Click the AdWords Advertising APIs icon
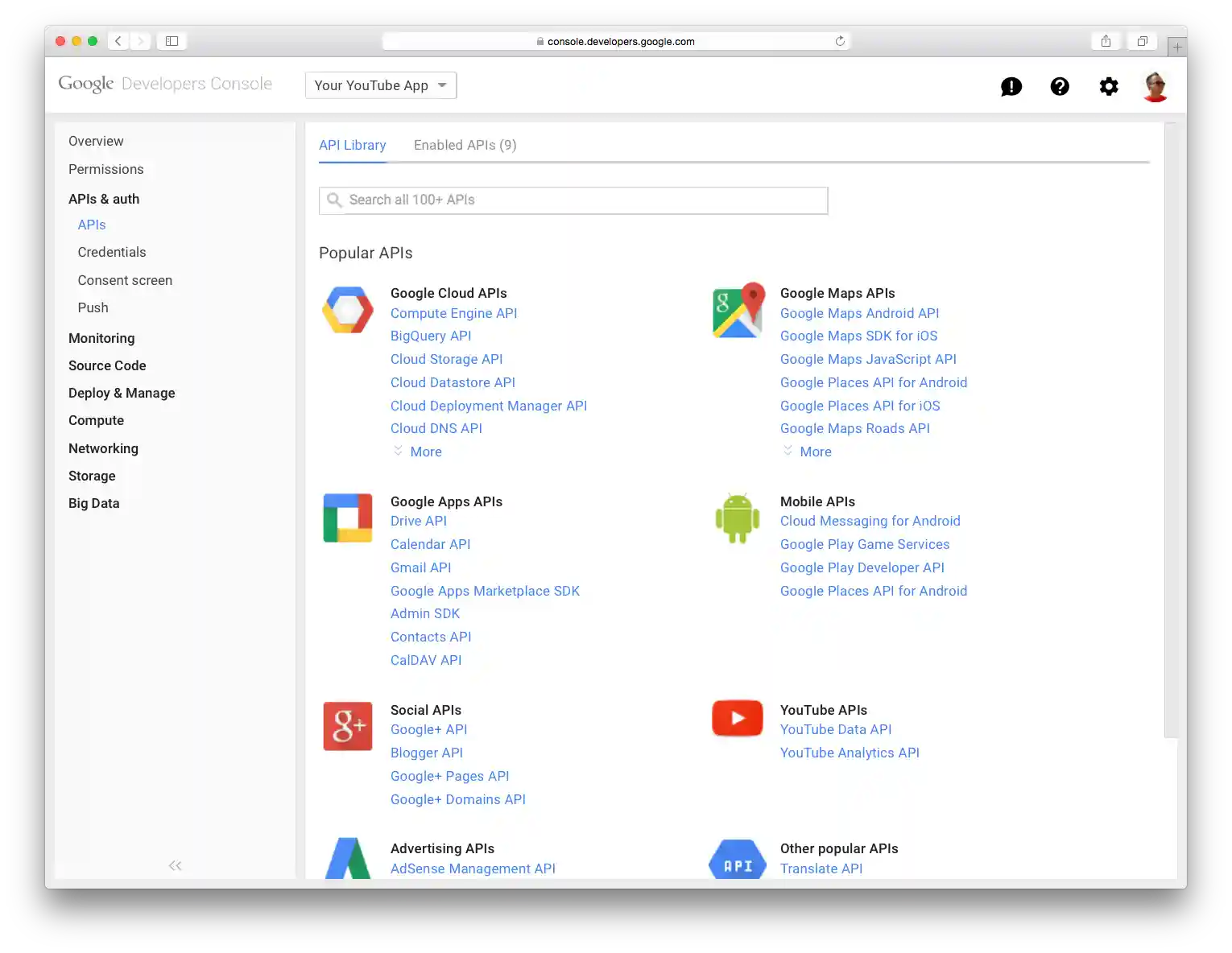Screen dimensions: 1232x953 [348, 858]
